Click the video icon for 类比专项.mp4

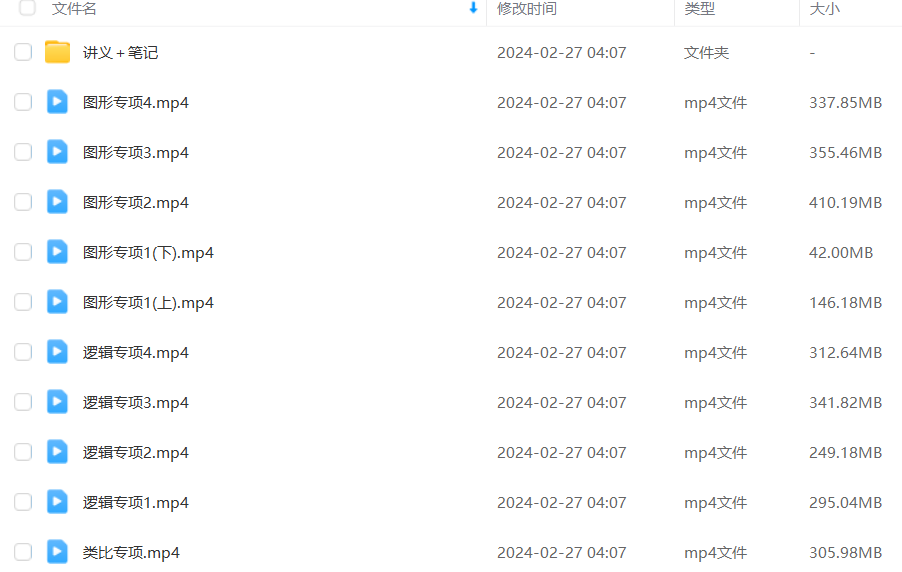[x=57, y=552]
